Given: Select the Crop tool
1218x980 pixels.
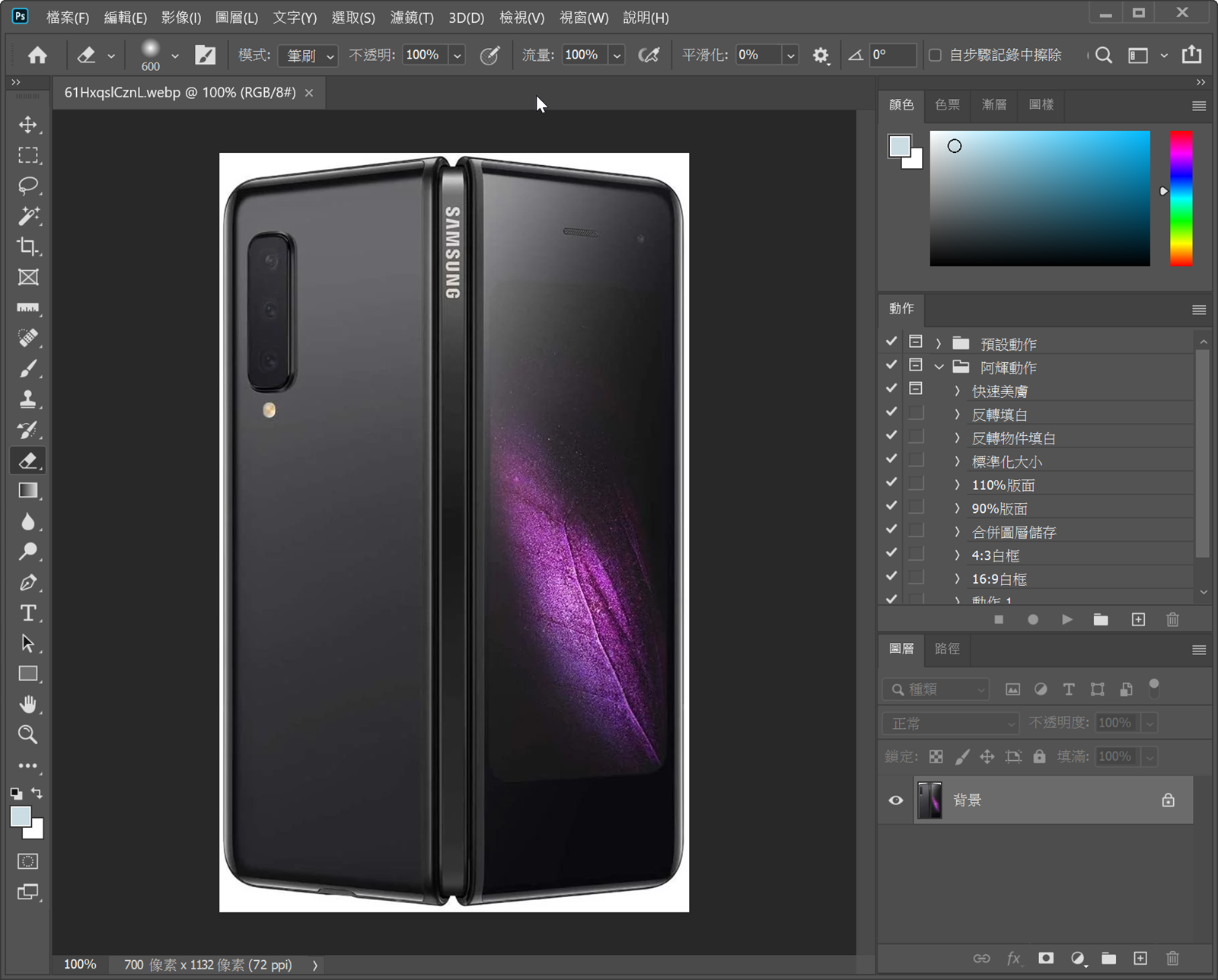Looking at the screenshot, I should click(x=28, y=247).
